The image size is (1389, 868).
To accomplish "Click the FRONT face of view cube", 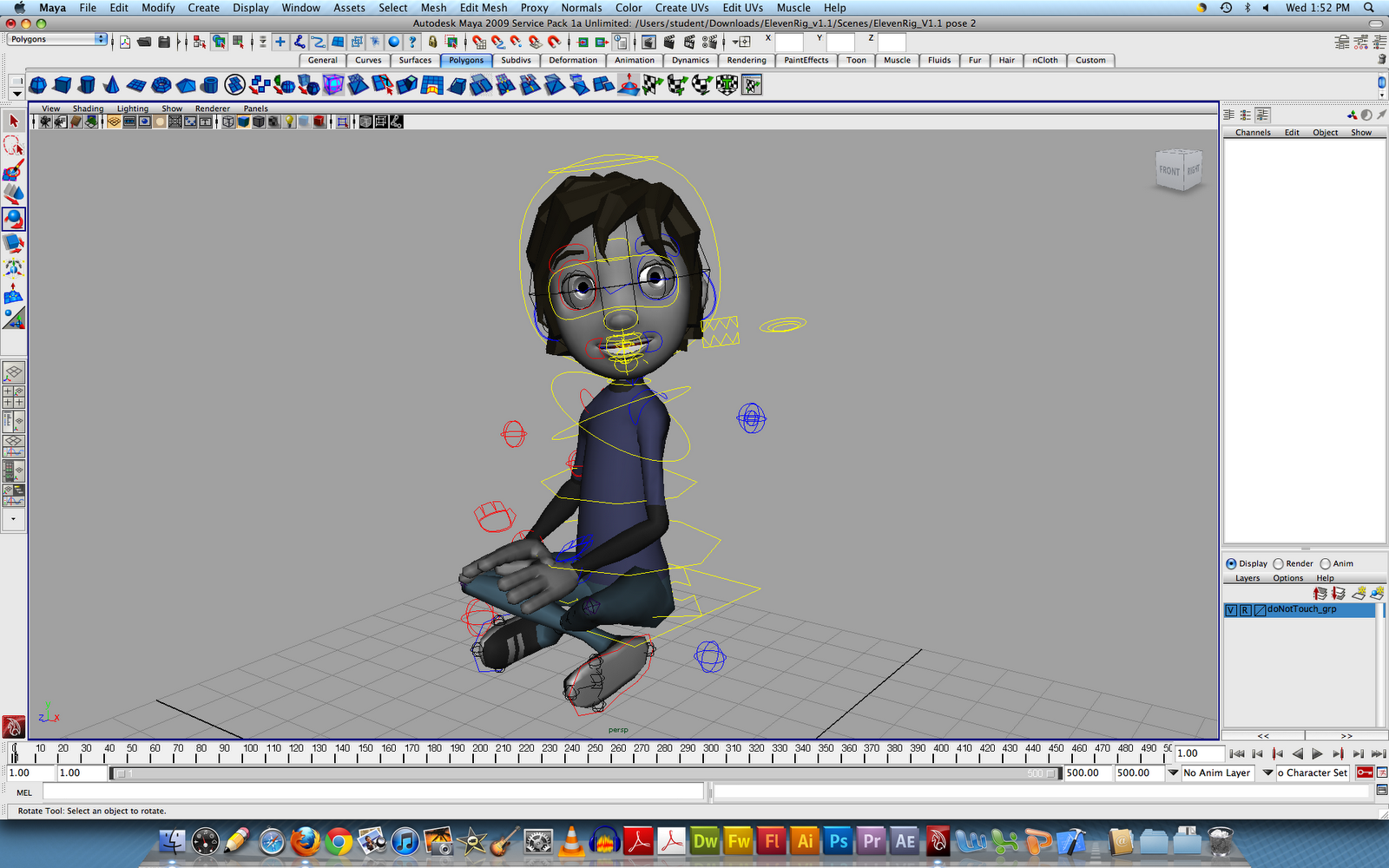I will [x=1169, y=171].
